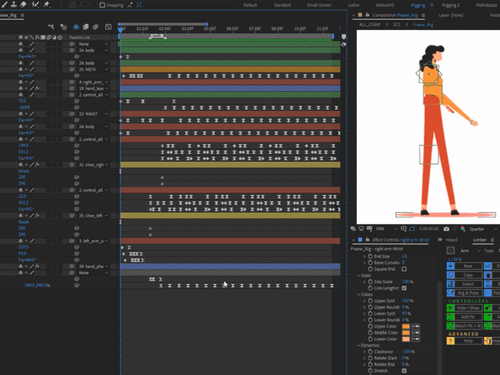Click the Limber Help button

464,341
